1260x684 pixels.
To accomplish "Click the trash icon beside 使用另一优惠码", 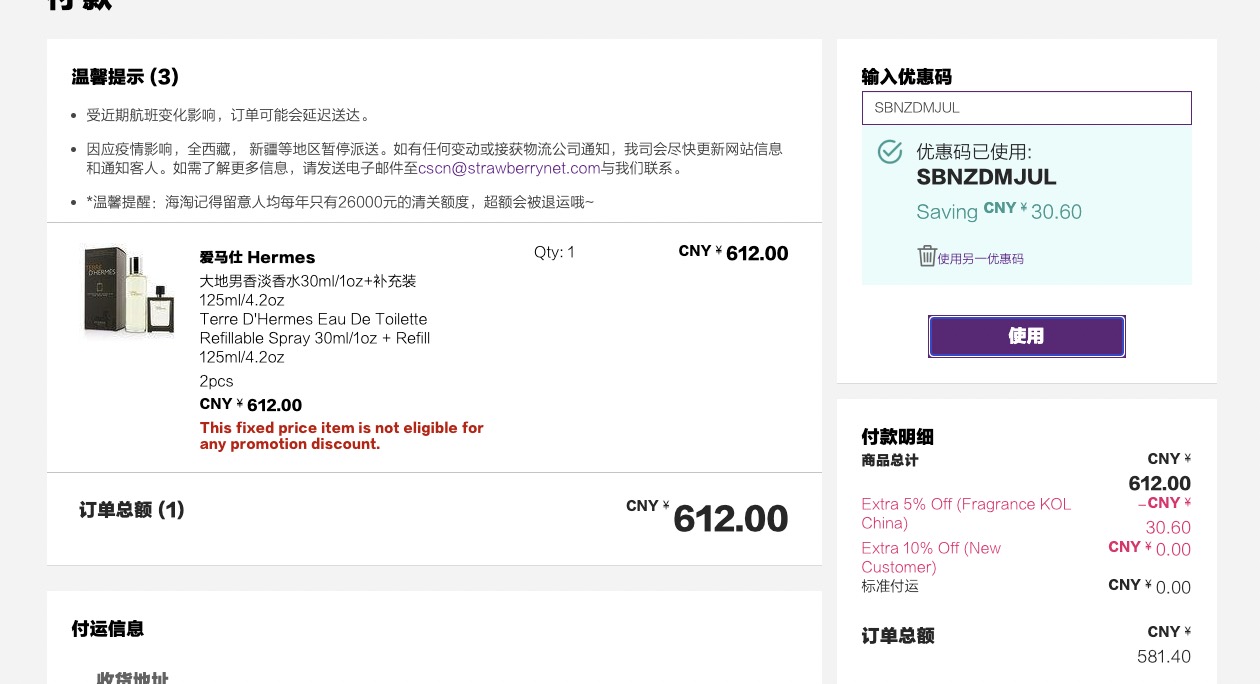I will coord(927,256).
